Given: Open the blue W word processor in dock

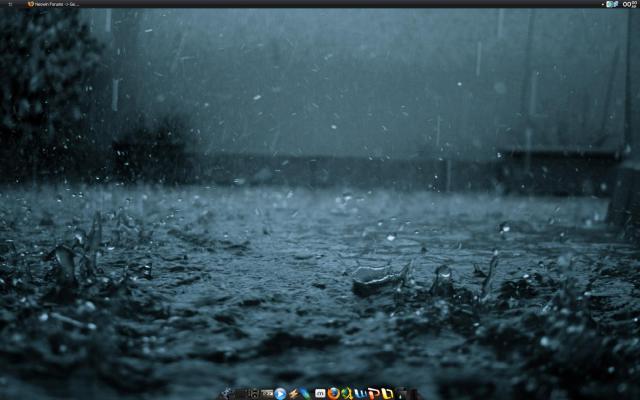Looking at the screenshot, I should [x=360, y=394].
